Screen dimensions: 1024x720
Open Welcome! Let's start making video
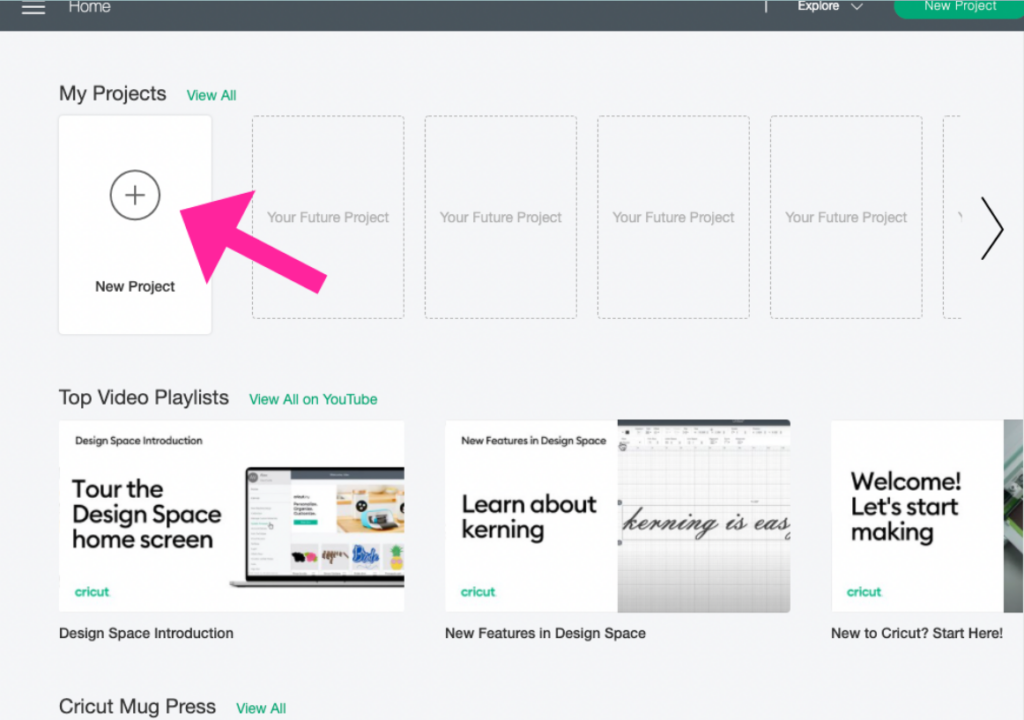[x=927, y=516]
